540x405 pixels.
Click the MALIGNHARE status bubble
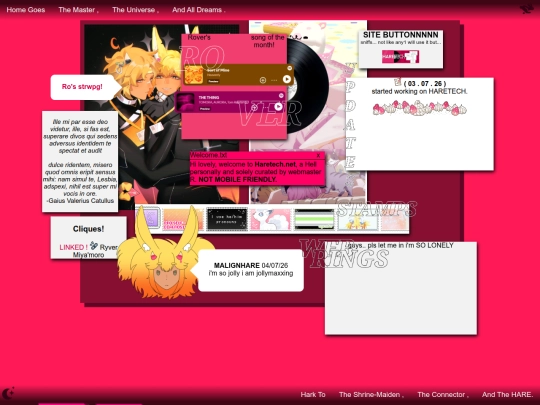(251, 270)
